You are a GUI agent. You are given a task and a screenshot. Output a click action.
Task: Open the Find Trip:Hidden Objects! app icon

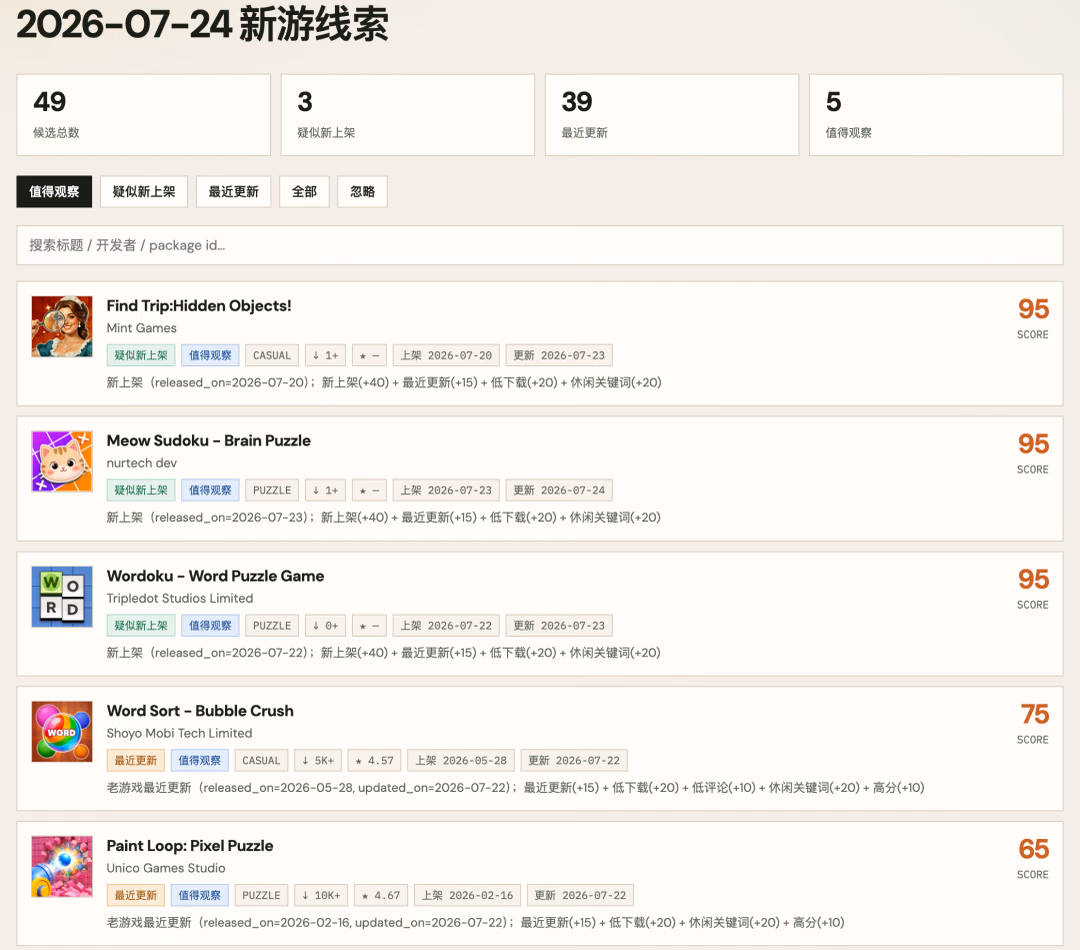pos(62,327)
